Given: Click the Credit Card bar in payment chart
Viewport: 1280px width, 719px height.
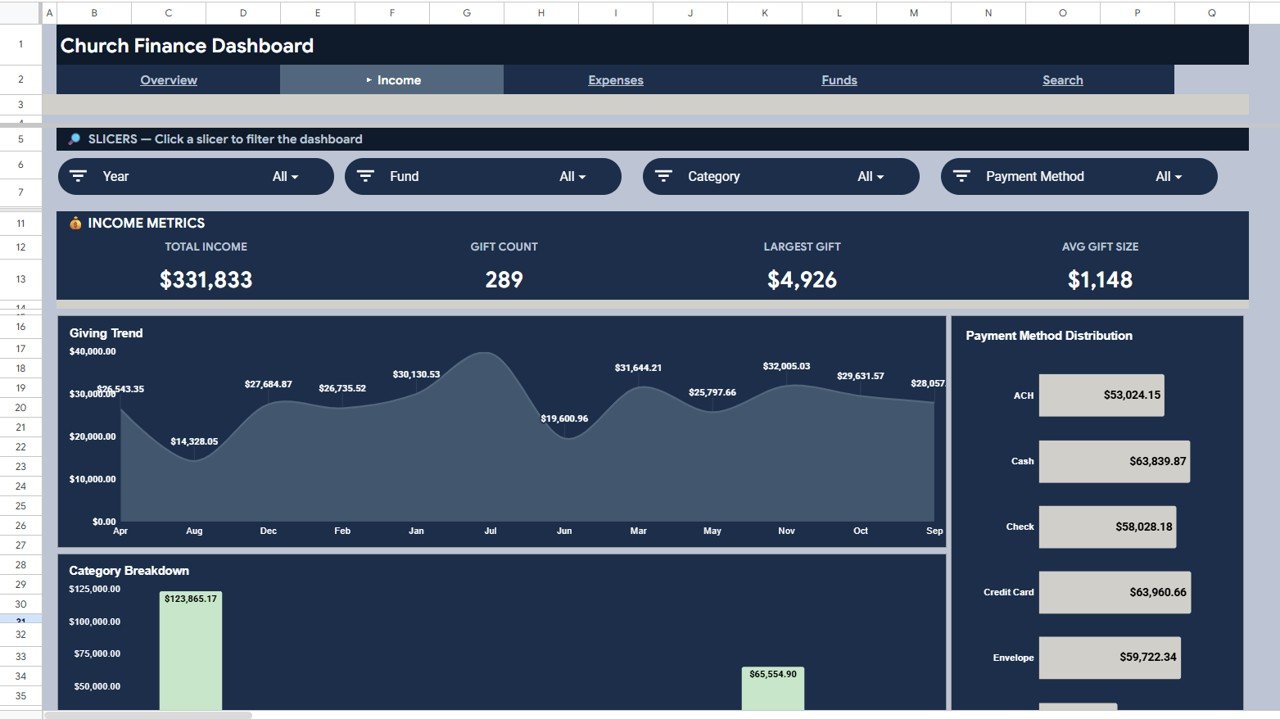Looking at the screenshot, I should [1114, 592].
